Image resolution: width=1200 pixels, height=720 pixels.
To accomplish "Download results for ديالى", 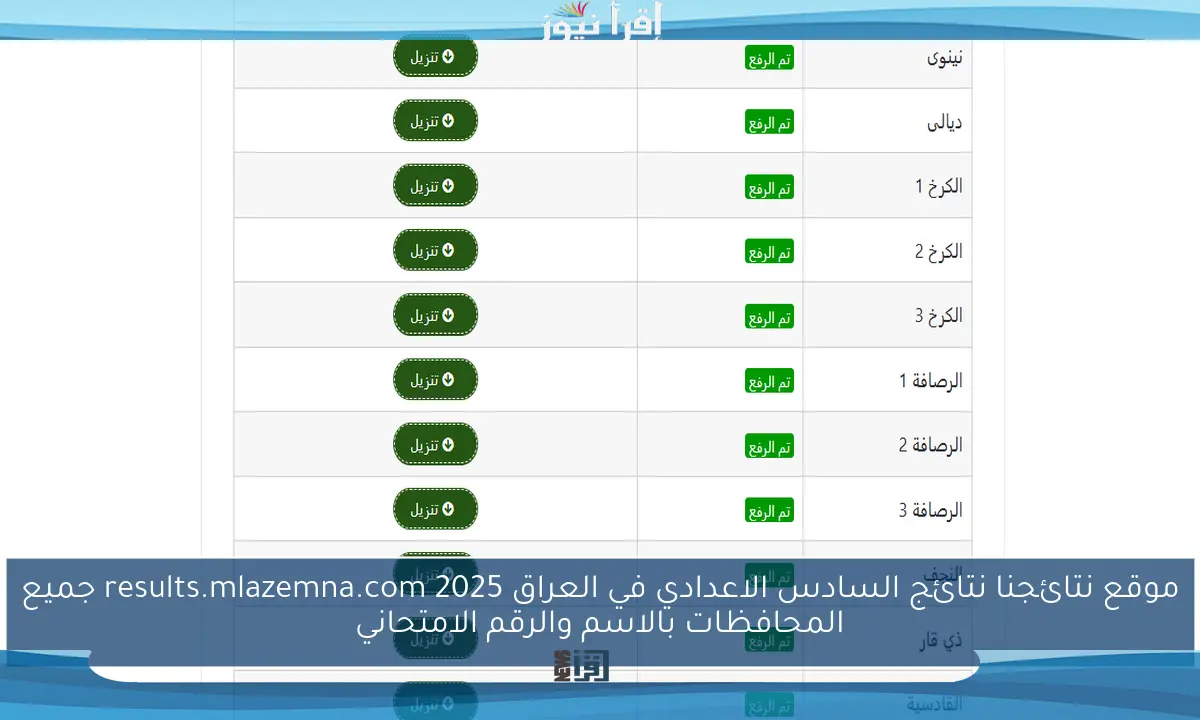I will 435,121.
